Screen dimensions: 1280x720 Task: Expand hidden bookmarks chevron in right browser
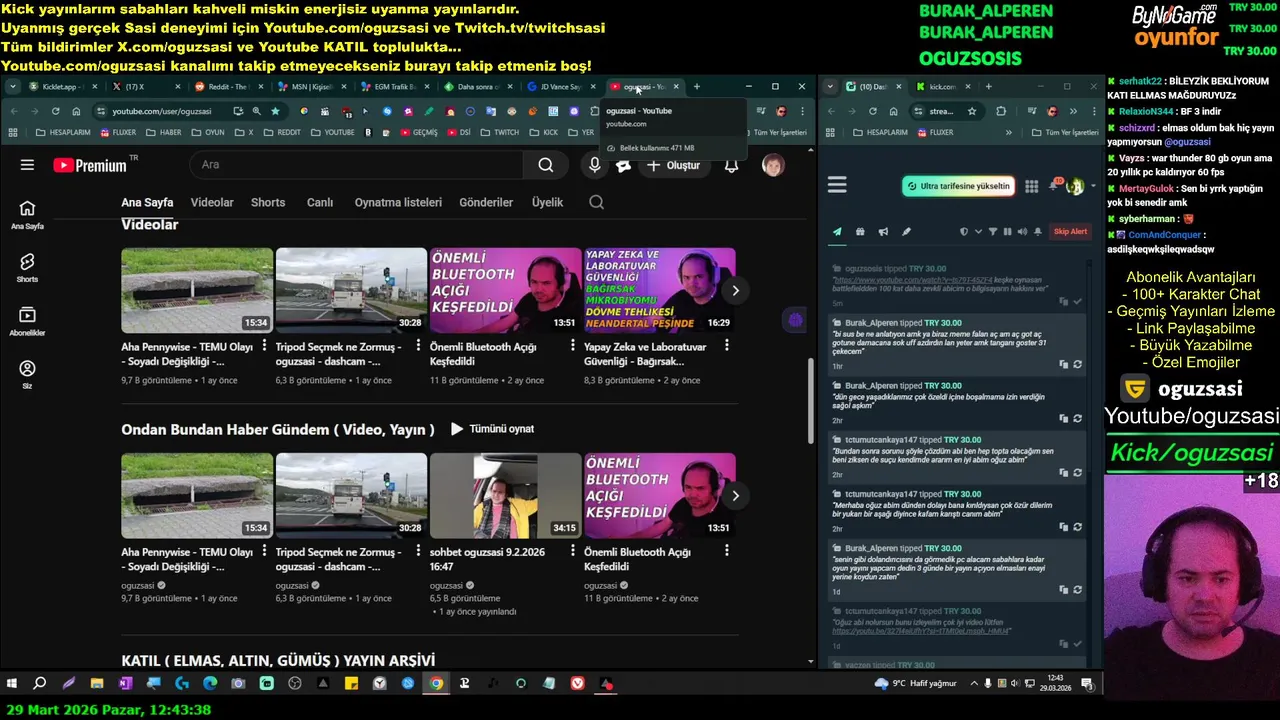point(1008,132)
